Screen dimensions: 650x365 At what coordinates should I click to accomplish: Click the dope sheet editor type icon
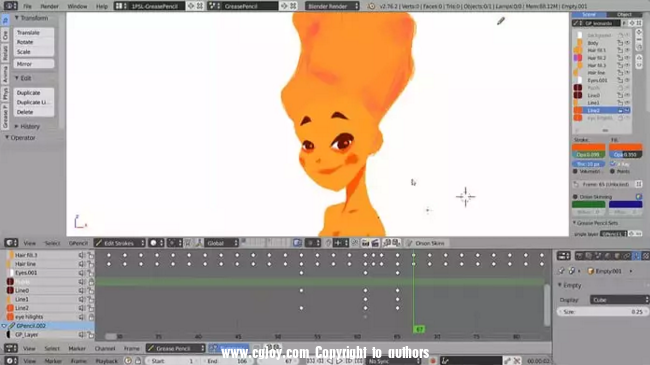click(11, 348)
